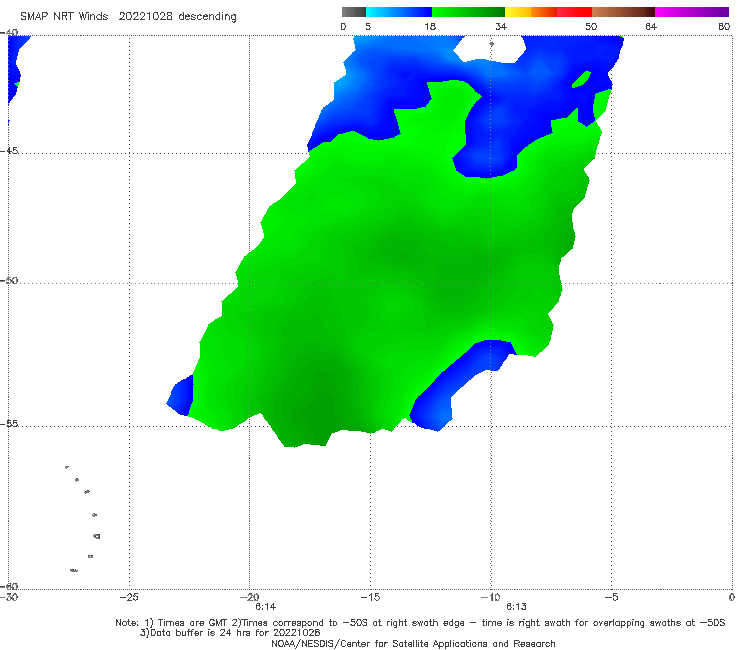Click the '-10' longitude axis label
Viewport: 740px width, 650px height.
[x=490, y=597]
